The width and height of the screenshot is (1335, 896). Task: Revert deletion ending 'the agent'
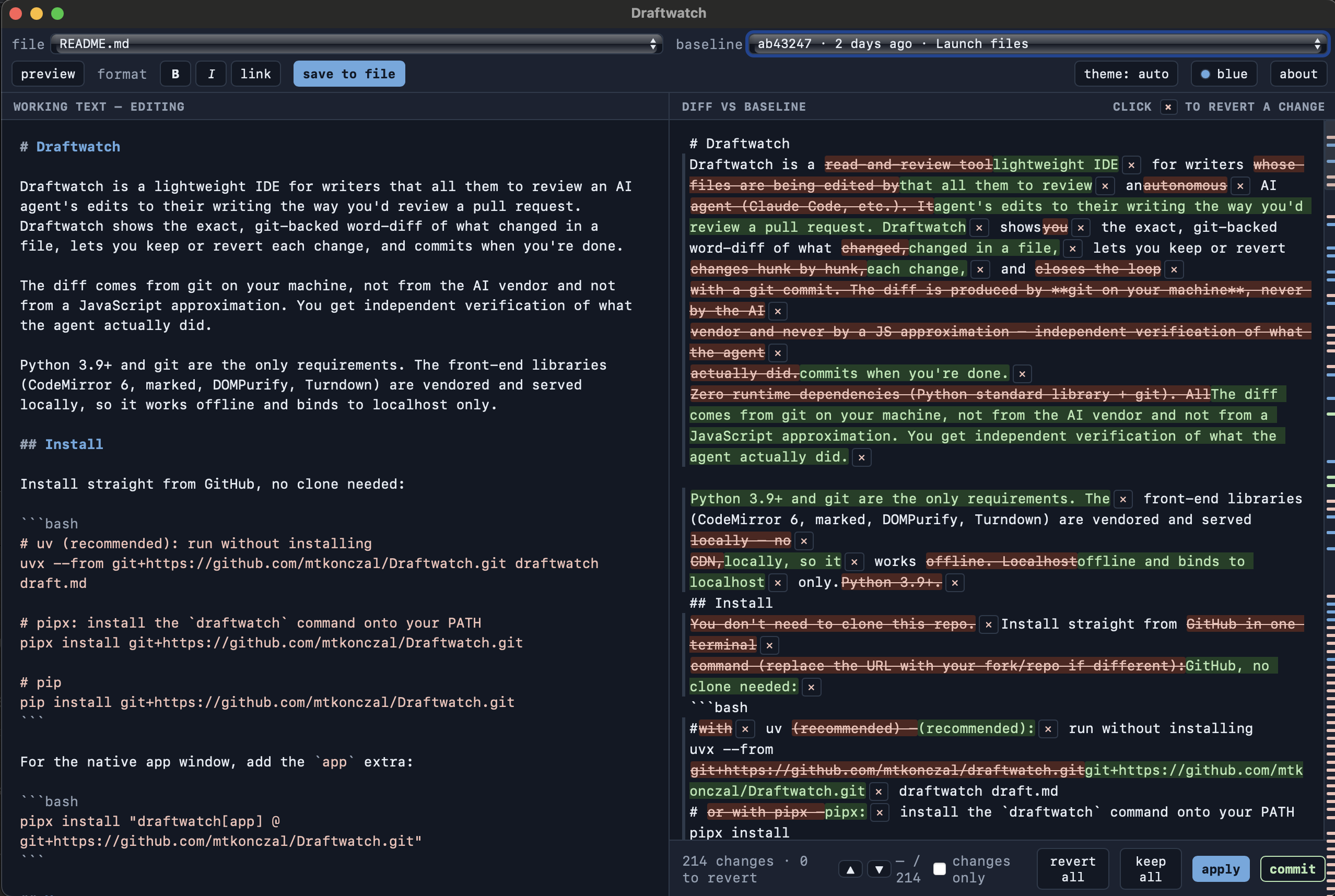pyautogui.click(x=777, y=353)
